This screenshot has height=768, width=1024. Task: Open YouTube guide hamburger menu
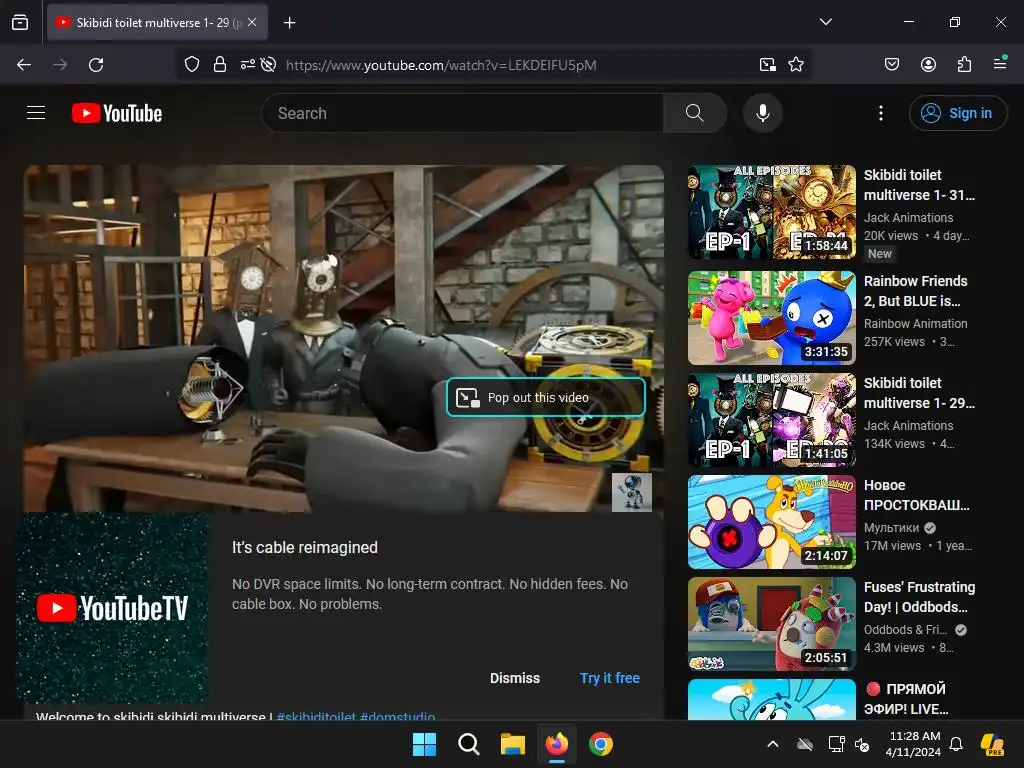point(36,113)
